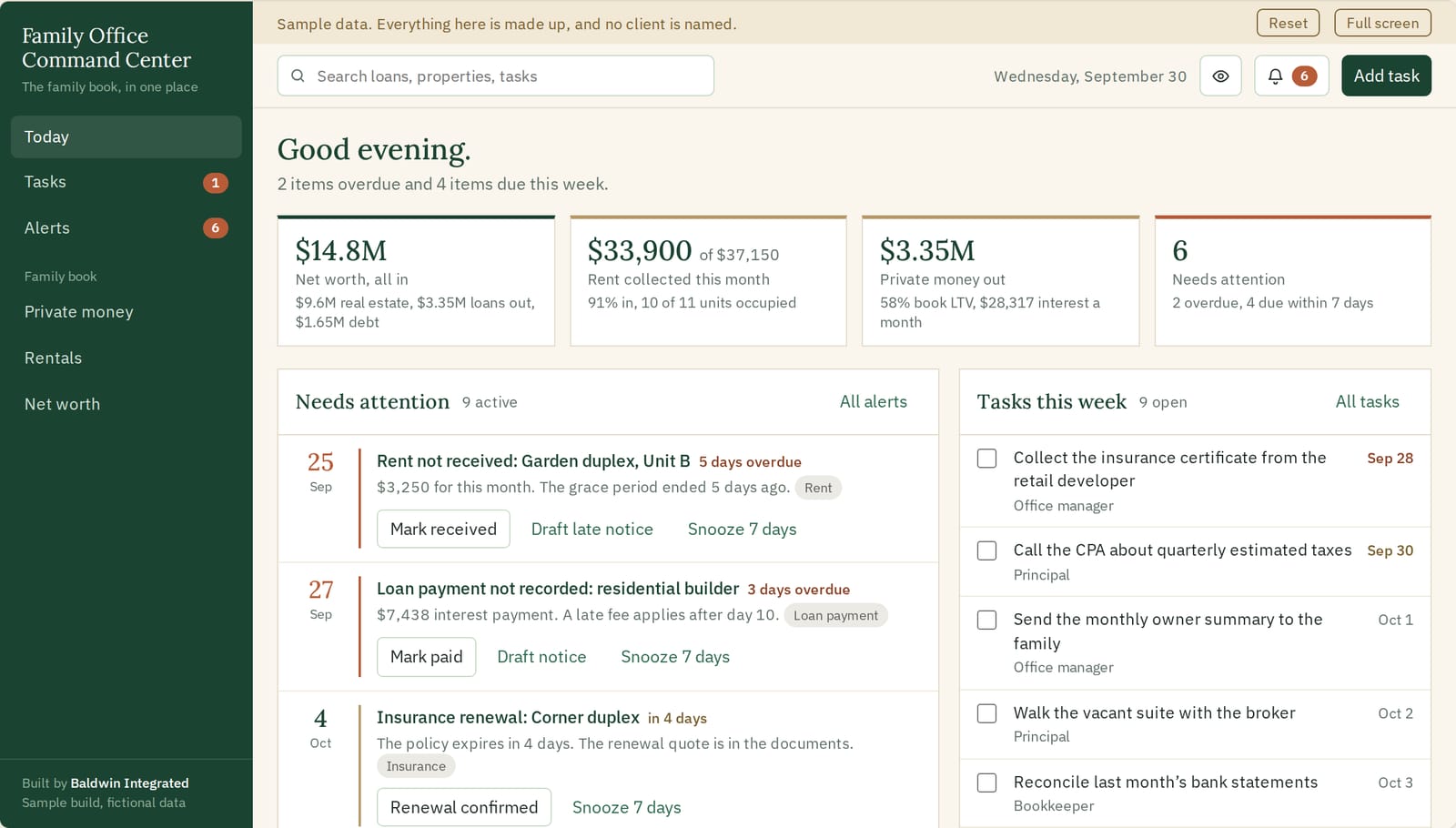Open the All tasks link

point(1367,402)
